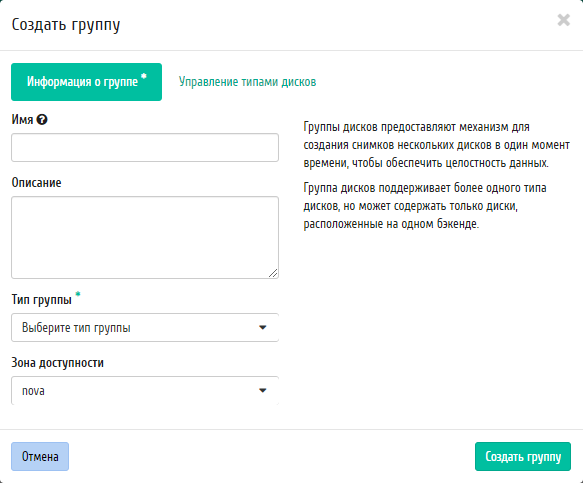Click the Отмена button
Viewport: 583px width, 483px height.
40,456
